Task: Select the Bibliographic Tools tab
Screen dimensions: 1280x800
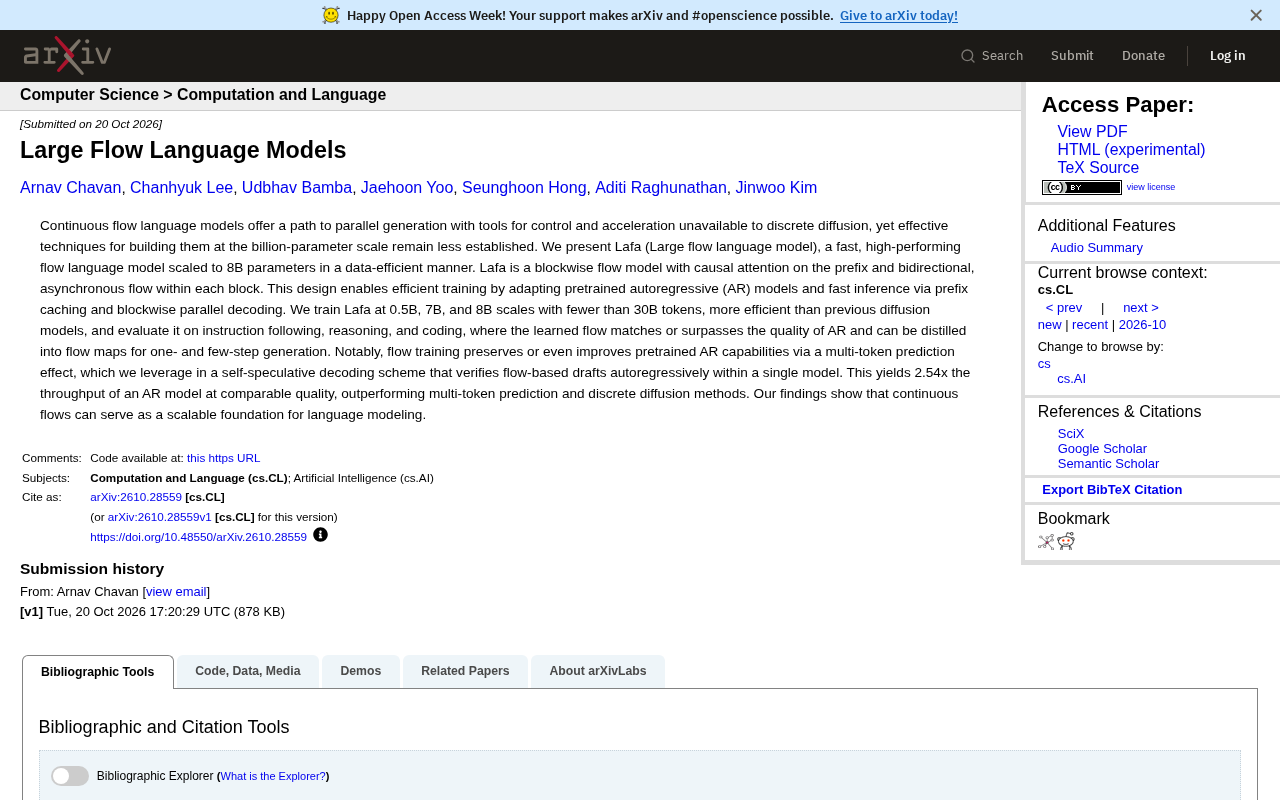Action: [98, 672]
